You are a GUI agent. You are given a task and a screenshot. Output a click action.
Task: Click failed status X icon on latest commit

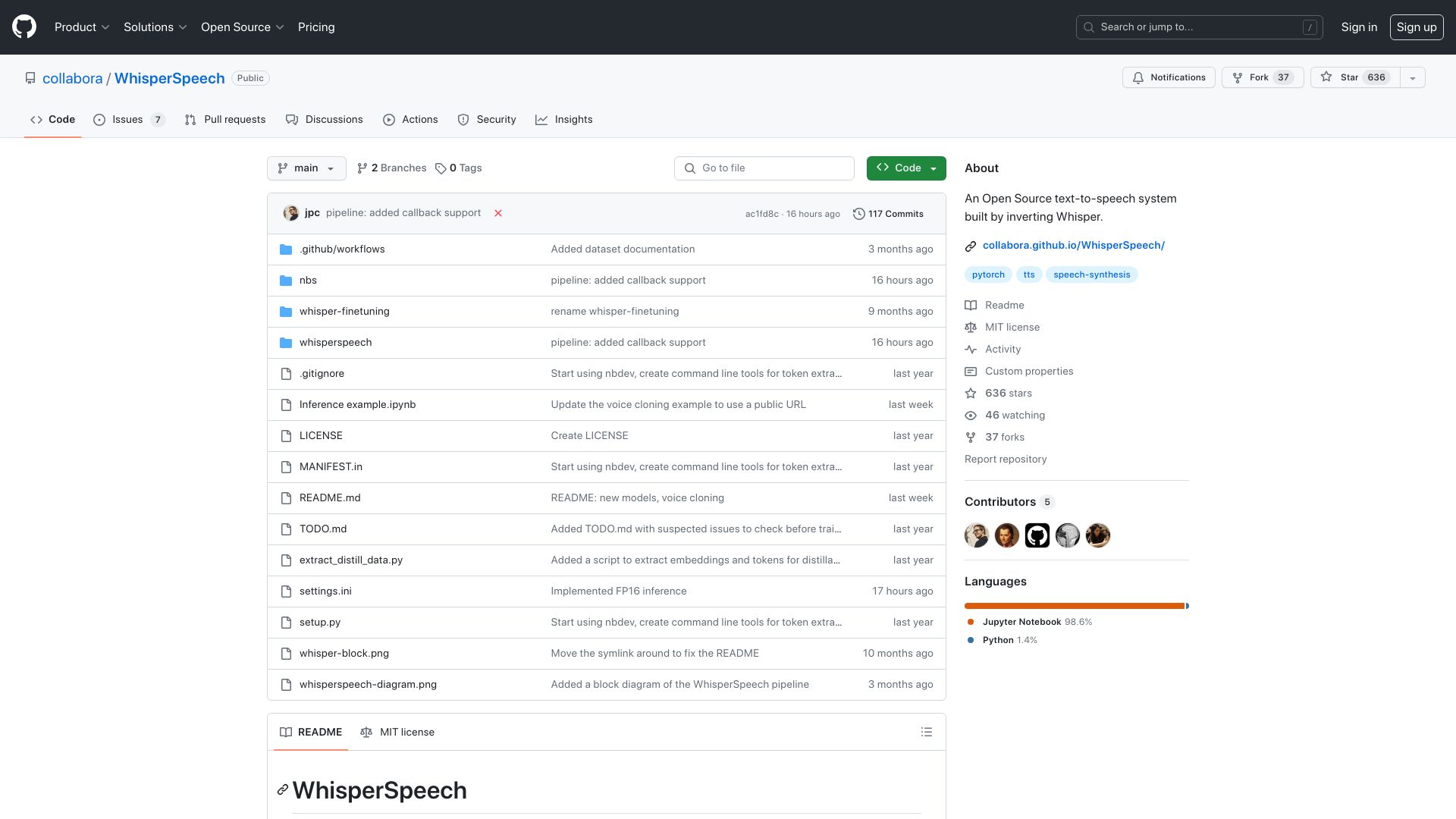(498, 213)
